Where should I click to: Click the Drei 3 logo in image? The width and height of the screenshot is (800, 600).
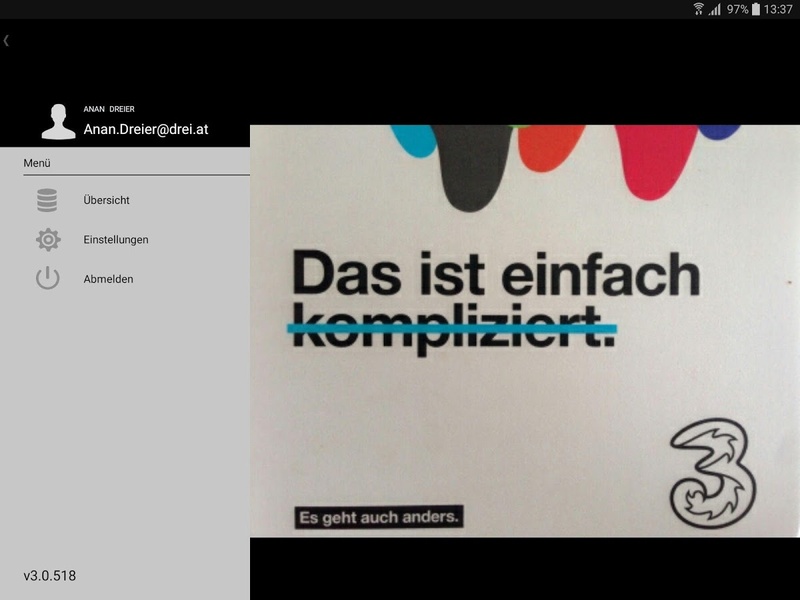[x=713, y=473]
